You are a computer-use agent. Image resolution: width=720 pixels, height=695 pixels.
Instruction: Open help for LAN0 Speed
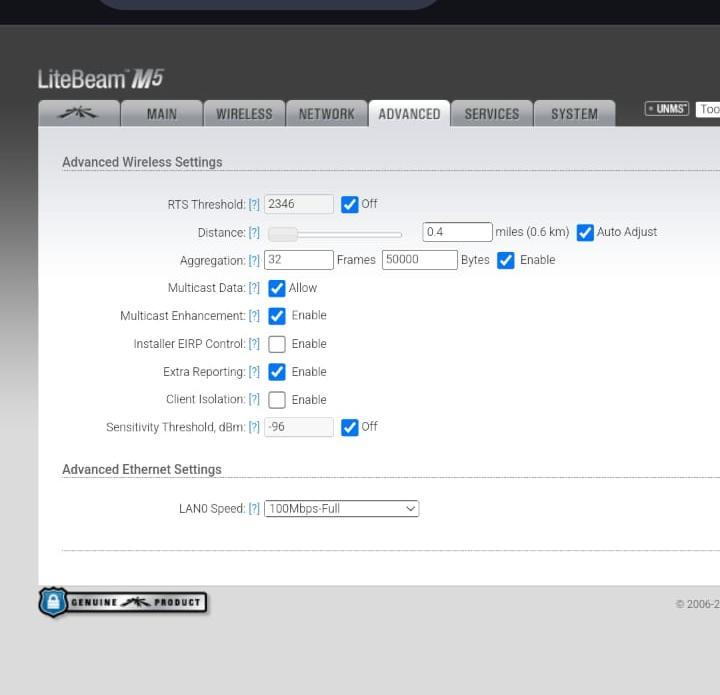point(254,509)
